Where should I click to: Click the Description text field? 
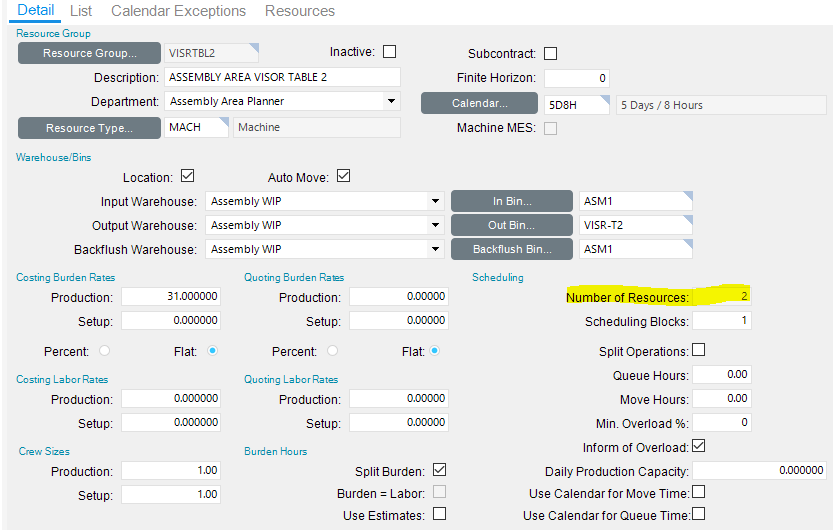coord(282,77)
